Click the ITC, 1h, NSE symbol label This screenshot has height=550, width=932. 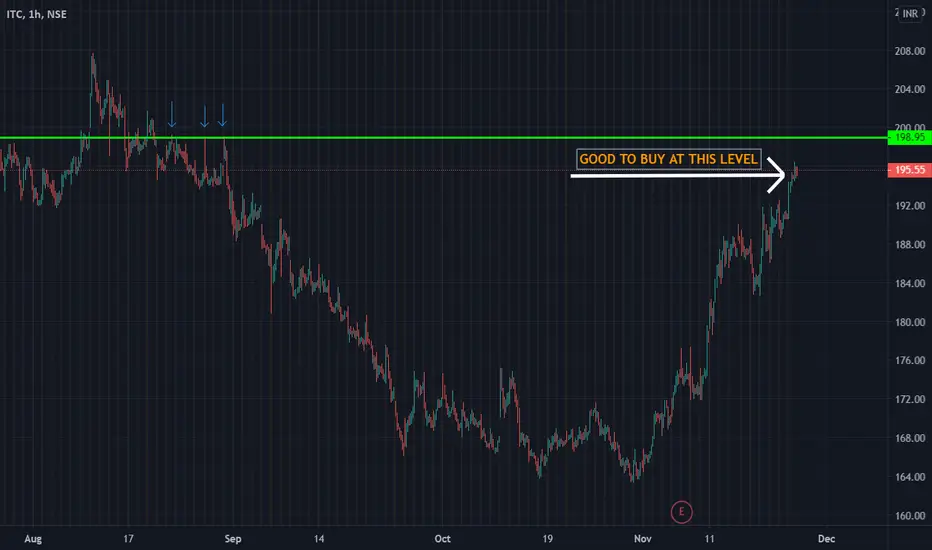pyautogui.click(x=37, y=14)
